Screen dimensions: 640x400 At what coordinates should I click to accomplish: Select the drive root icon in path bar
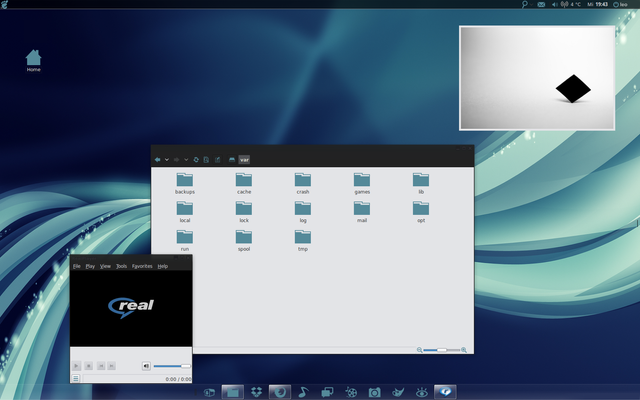pyautogui.click(x=232, y=160)
